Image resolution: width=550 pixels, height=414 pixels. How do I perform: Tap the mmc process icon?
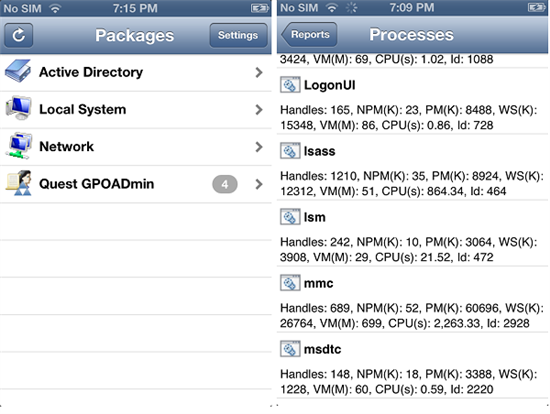tap(290, 283)
